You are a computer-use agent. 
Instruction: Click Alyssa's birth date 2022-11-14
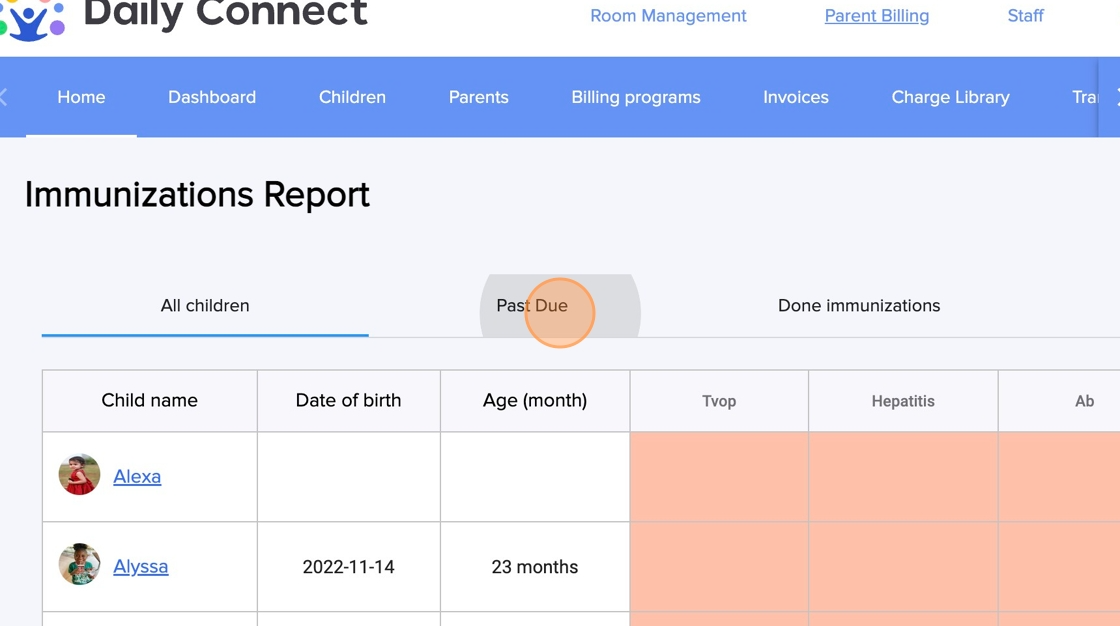(x=349, y=567)
